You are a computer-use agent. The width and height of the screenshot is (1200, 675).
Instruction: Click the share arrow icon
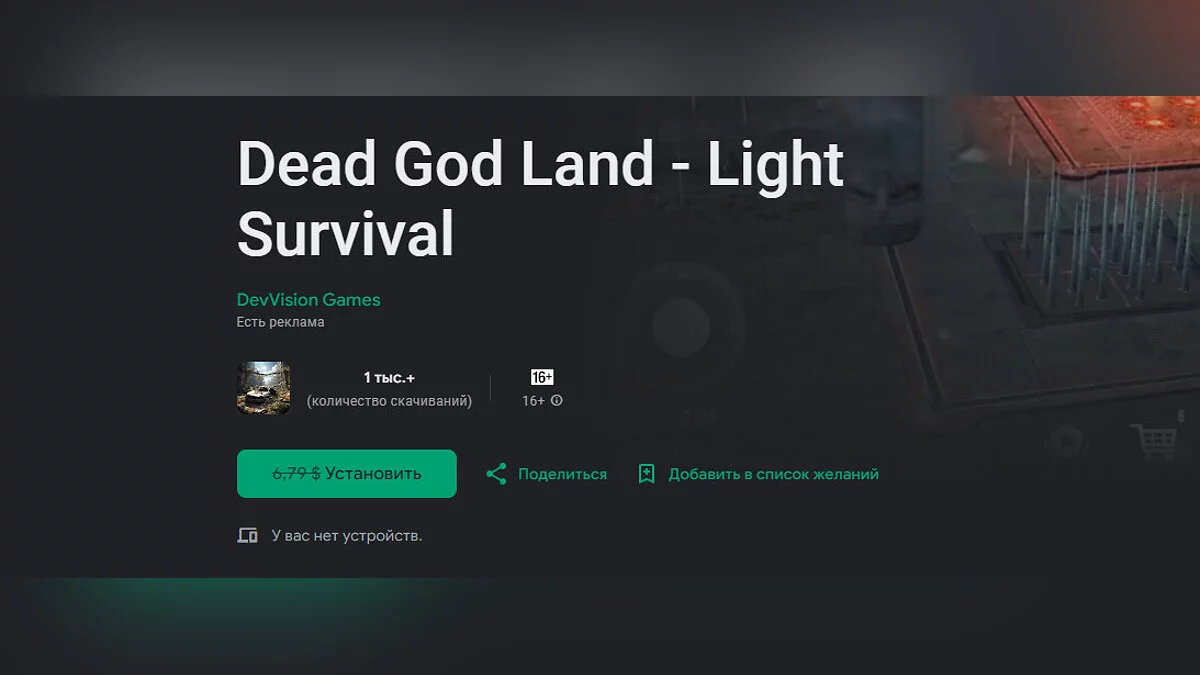coord(496,474)
